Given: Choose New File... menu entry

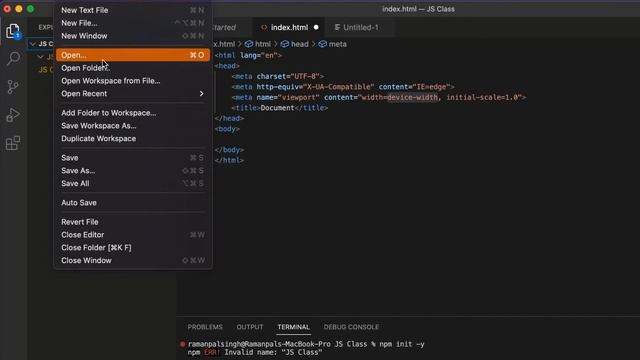Looking at the screenshot, I should (133, 23).
